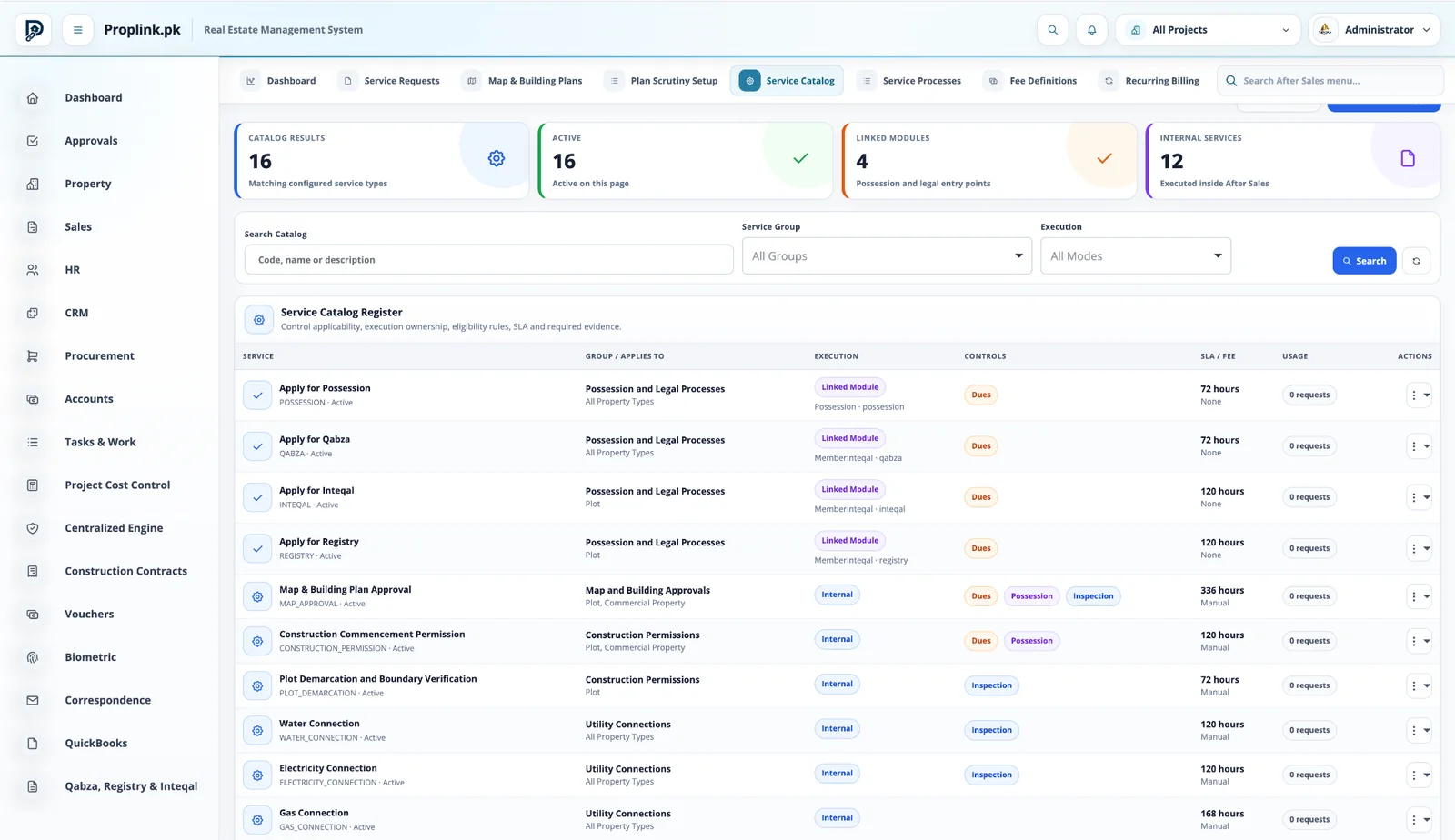The width and height of the screenshot is (1455, 840).
Task: Click the 0 requests badge for Apply for Qabza
Action: [x=1309, y=446]
